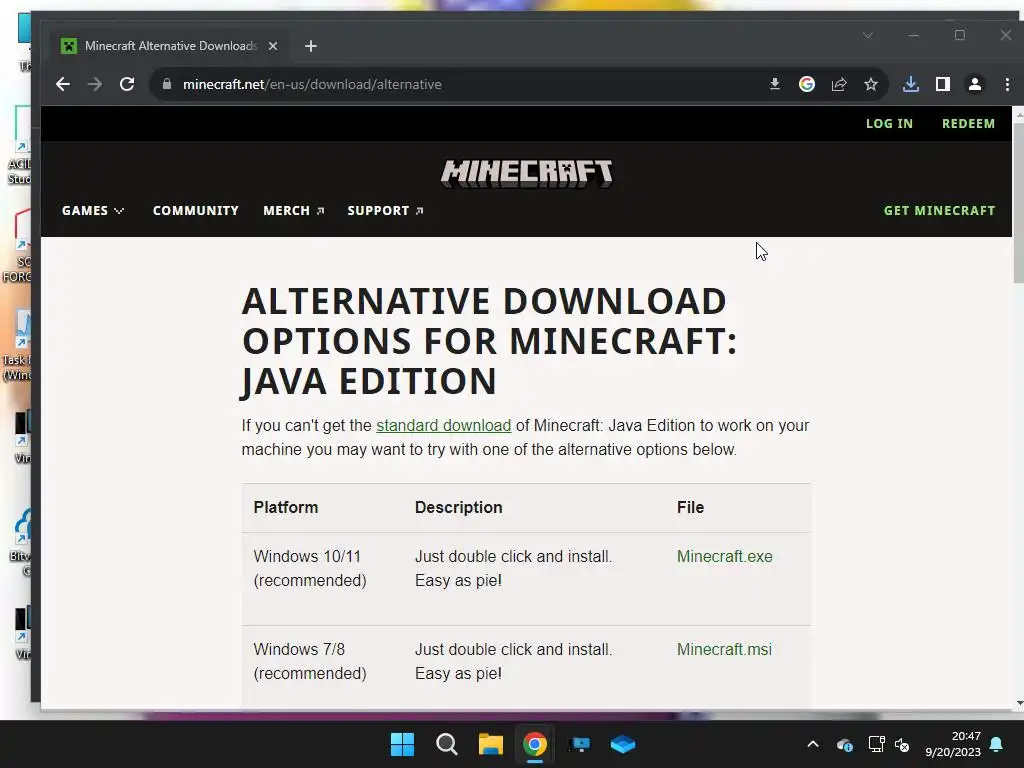Follow the standard download link
1024x768 pixels.
pyautogui.click(x=443, y=426)
